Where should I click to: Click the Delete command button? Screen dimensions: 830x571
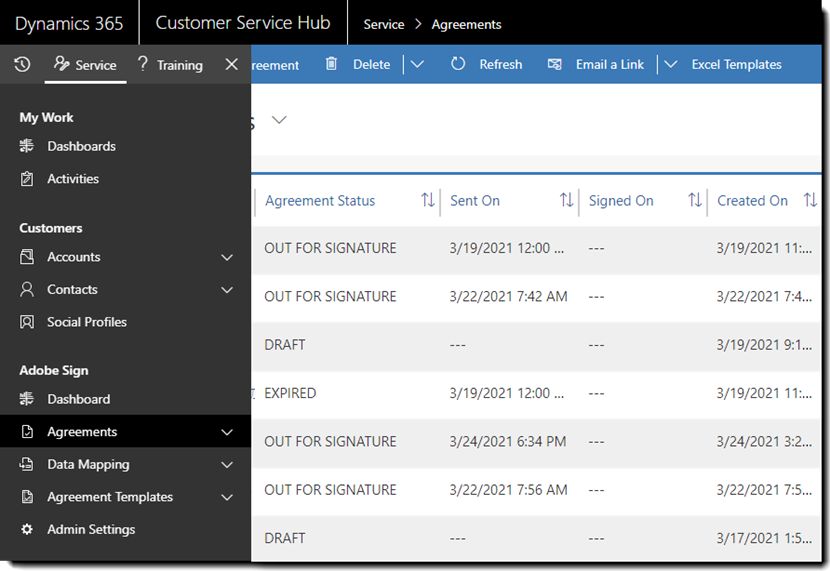coord(358,64)
